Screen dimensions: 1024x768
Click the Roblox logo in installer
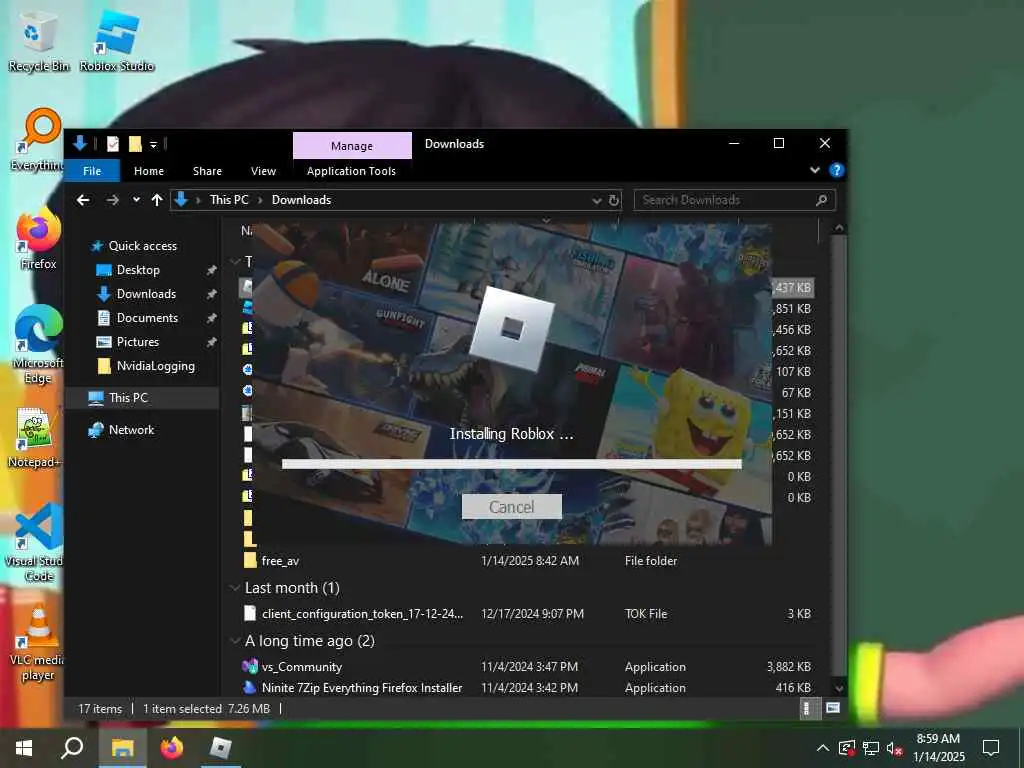511,328
